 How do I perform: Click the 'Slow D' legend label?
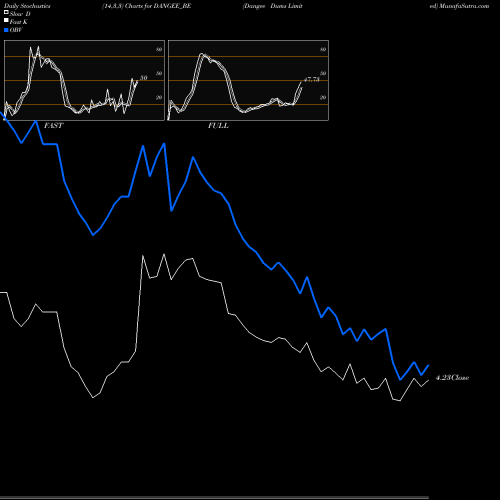pos(20,14)
